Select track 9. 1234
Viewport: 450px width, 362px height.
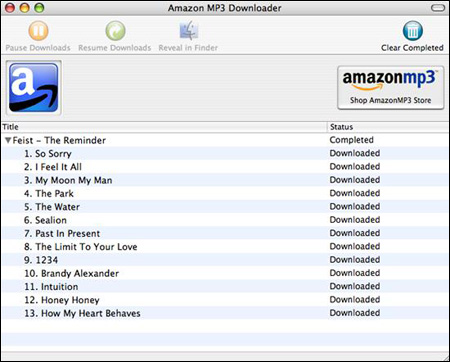(x=225, y=260)
